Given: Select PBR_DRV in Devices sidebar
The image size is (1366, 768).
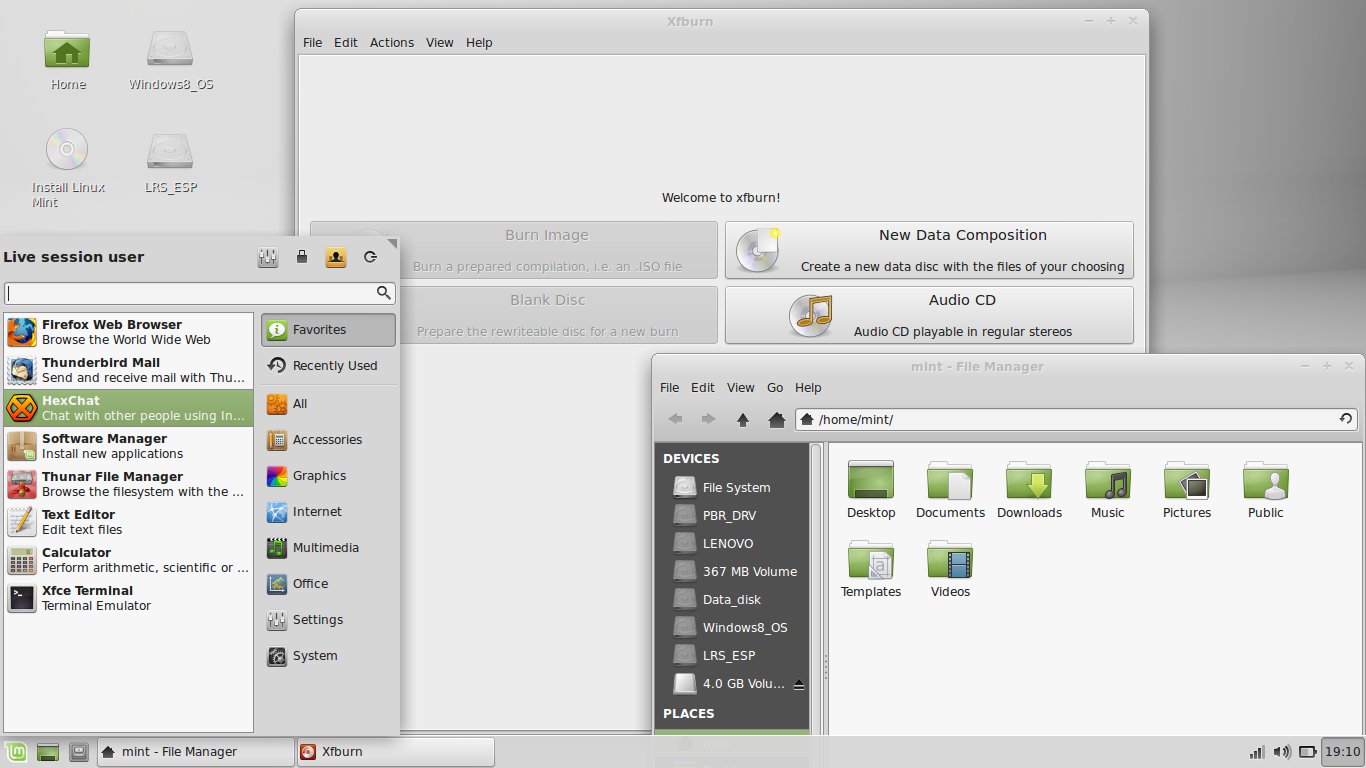Looking at the screenshot, I should (732, 516).
